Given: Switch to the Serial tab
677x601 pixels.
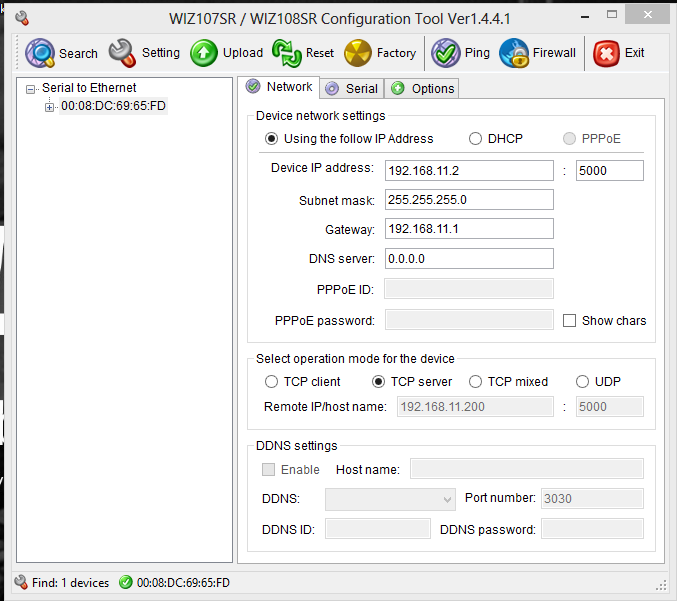Looking at the screenshot, I should [x=352, y=89].
